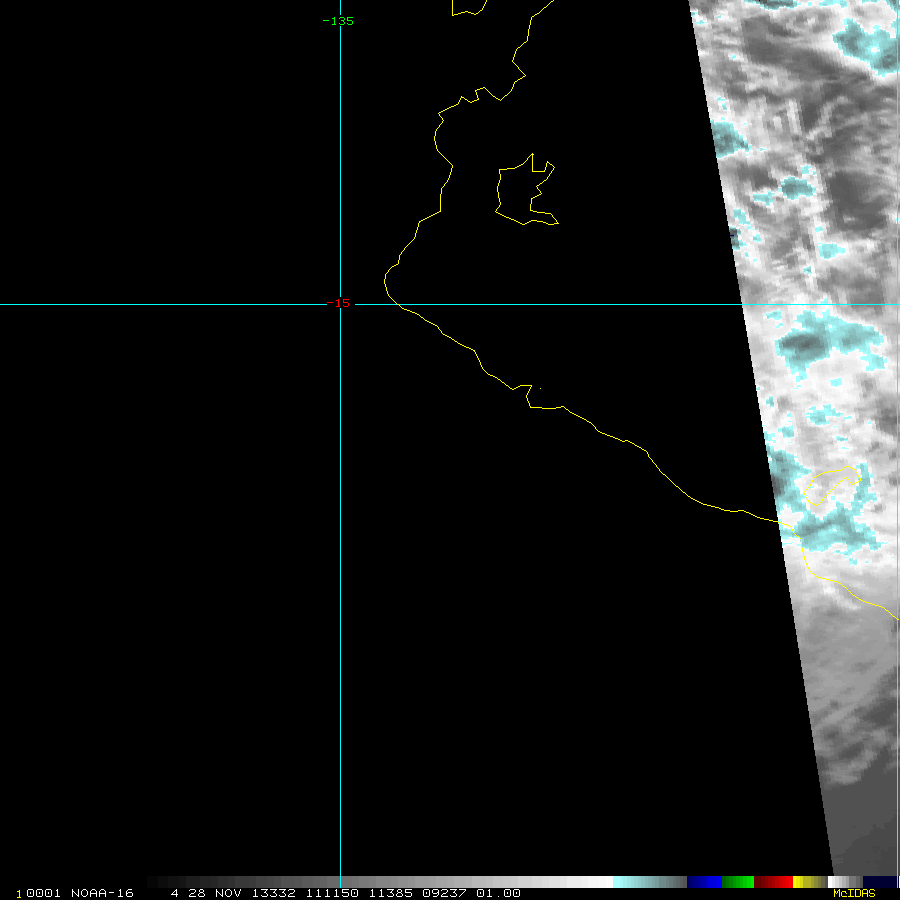Select the red segment of the color bar
This screenshot has height=900, width=900.
click(773, 882)
